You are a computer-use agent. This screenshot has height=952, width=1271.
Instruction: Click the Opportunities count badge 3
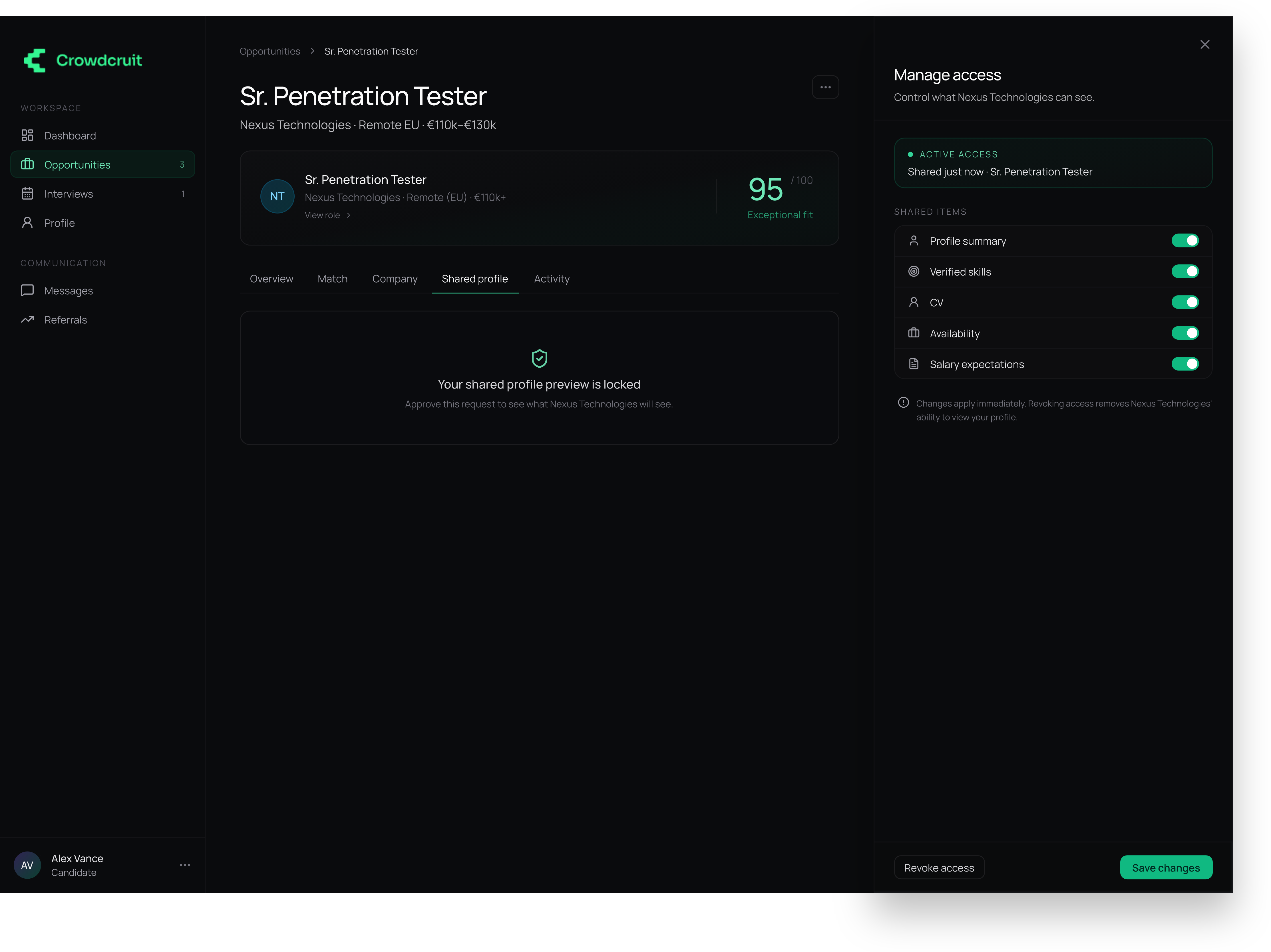pyautogui.click(x=182, y=165)
